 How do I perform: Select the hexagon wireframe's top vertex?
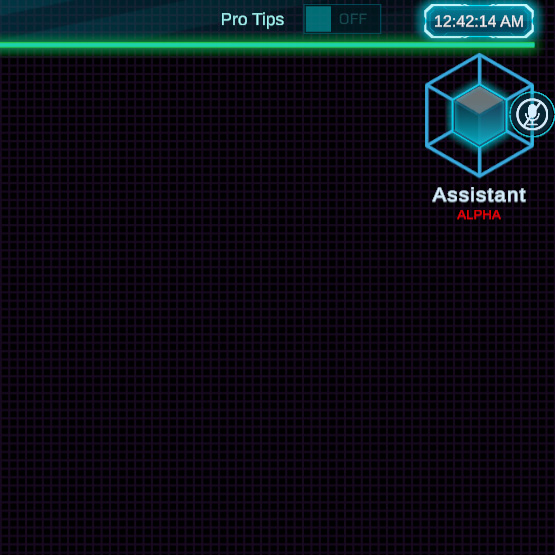[479, 56]
